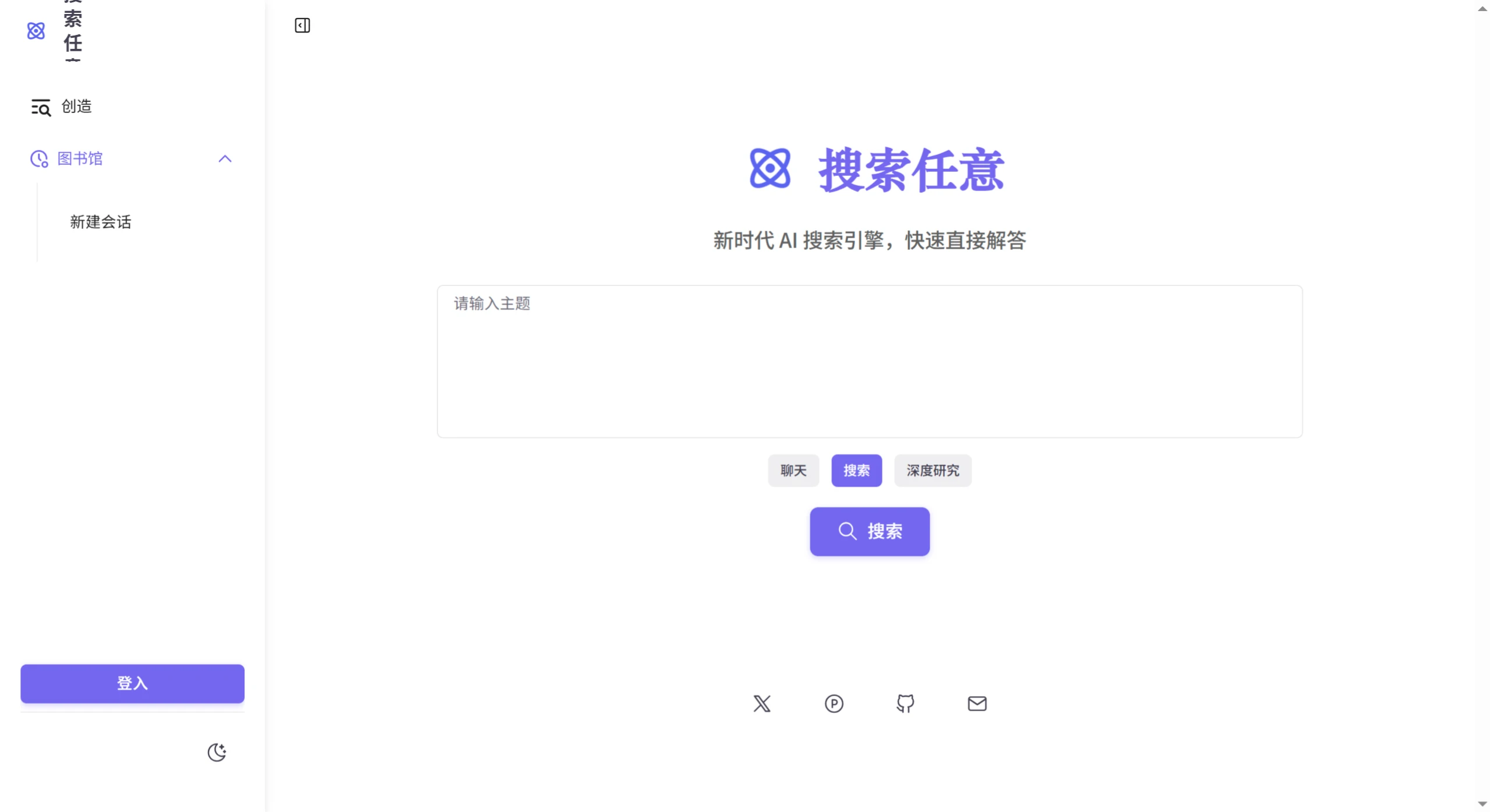Toggle dark mode with the moon icon
The height and width of the screenshot is (812, 1490).
(217, 752)
